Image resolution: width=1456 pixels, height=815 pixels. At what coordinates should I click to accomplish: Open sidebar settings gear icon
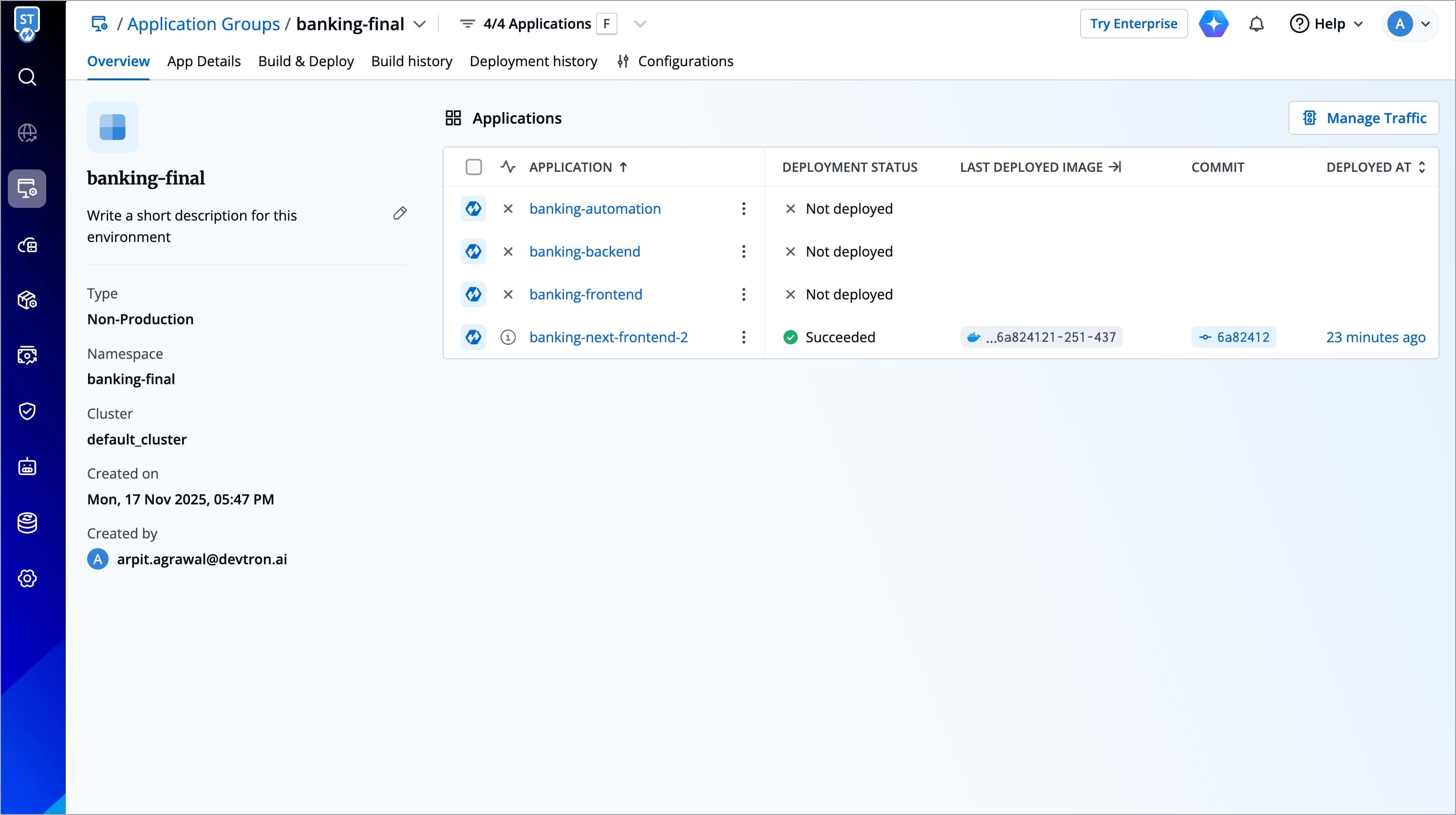pos(27,578)
